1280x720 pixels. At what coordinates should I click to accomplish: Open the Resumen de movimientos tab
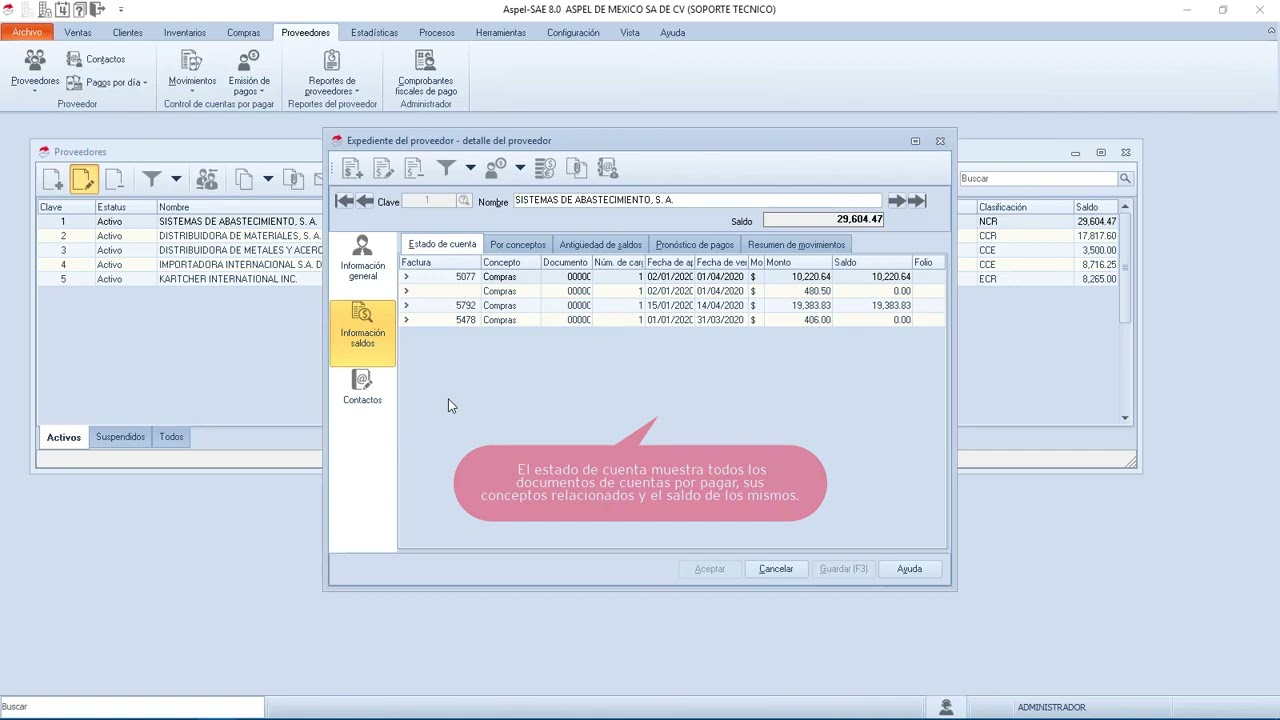pyautogui.click(x=796, y=245)
